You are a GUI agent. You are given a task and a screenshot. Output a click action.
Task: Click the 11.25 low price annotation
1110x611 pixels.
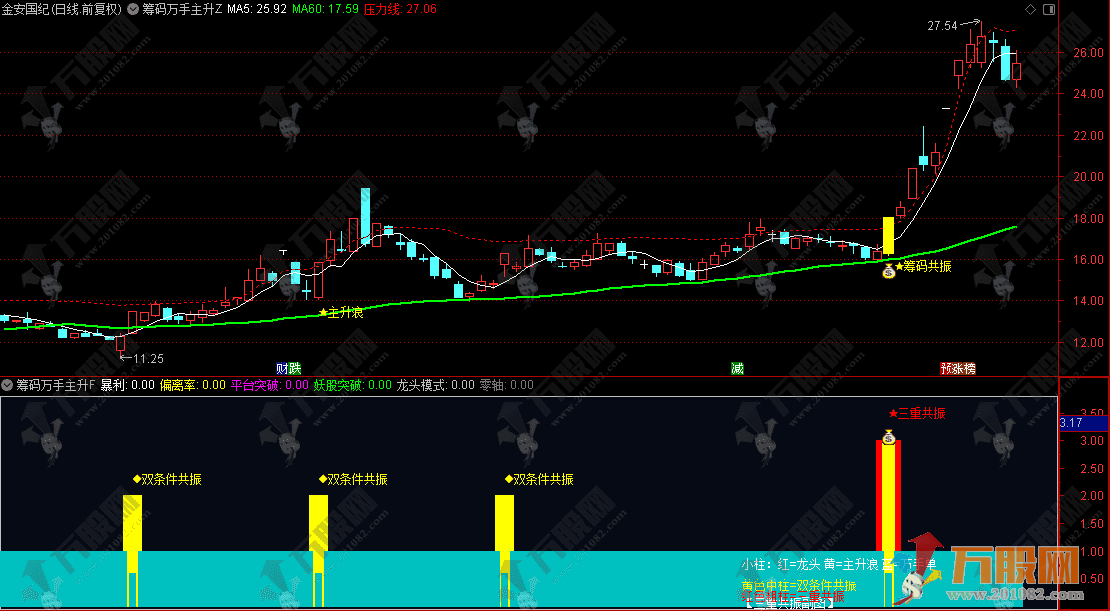(x=146, y=358)
